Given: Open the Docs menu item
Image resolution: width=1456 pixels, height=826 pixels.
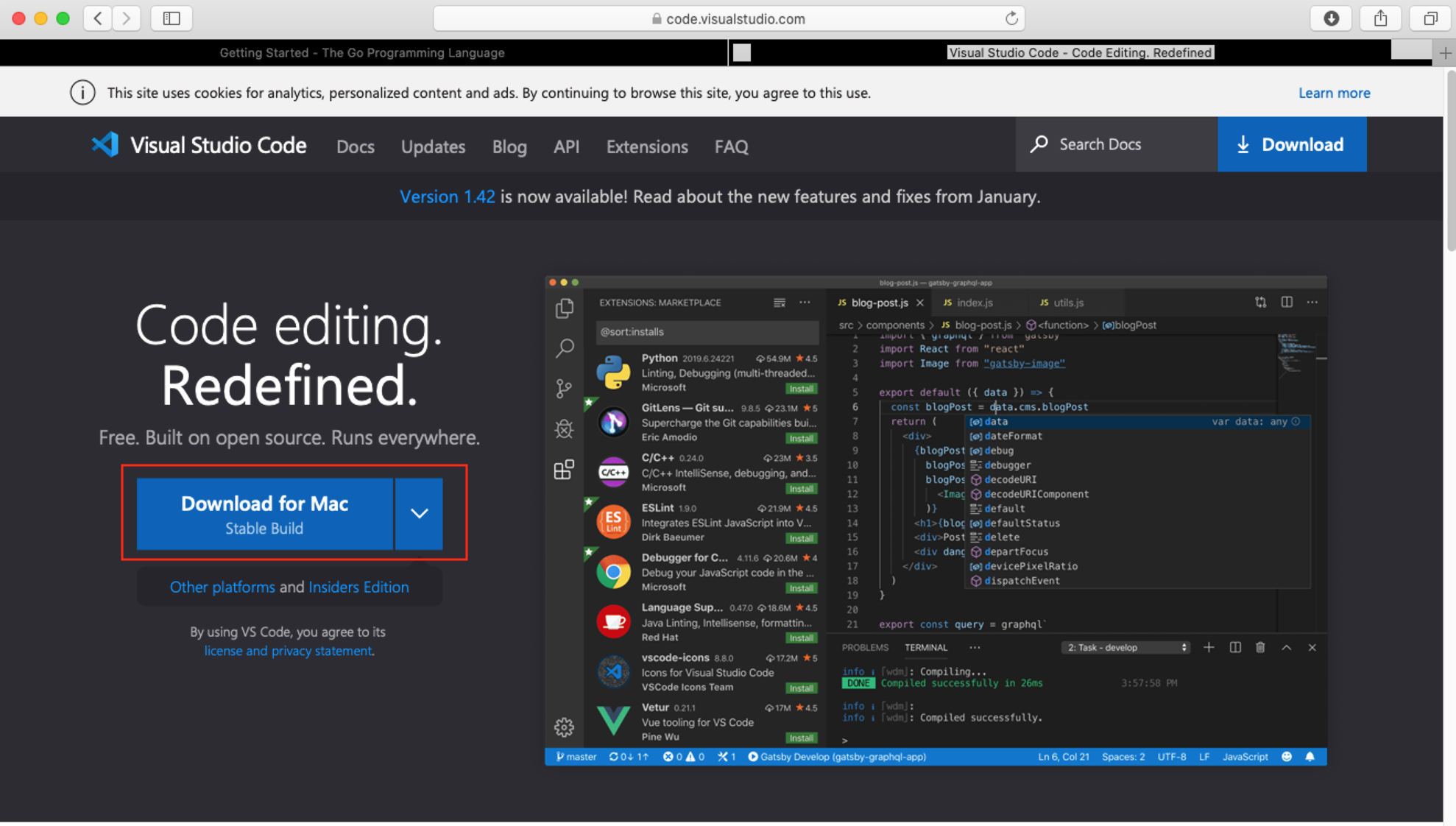Looking at the screenshot, I should (356, 147).
